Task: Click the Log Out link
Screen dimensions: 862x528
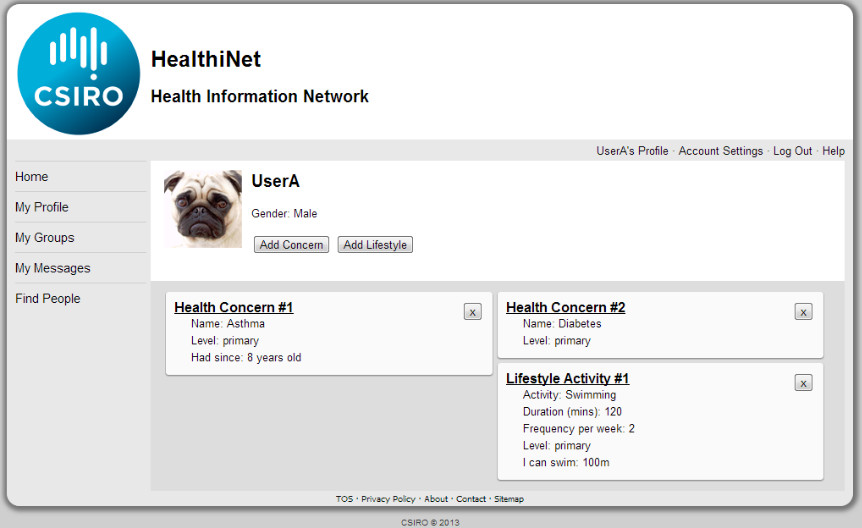Action: click(x=792, y=151)
